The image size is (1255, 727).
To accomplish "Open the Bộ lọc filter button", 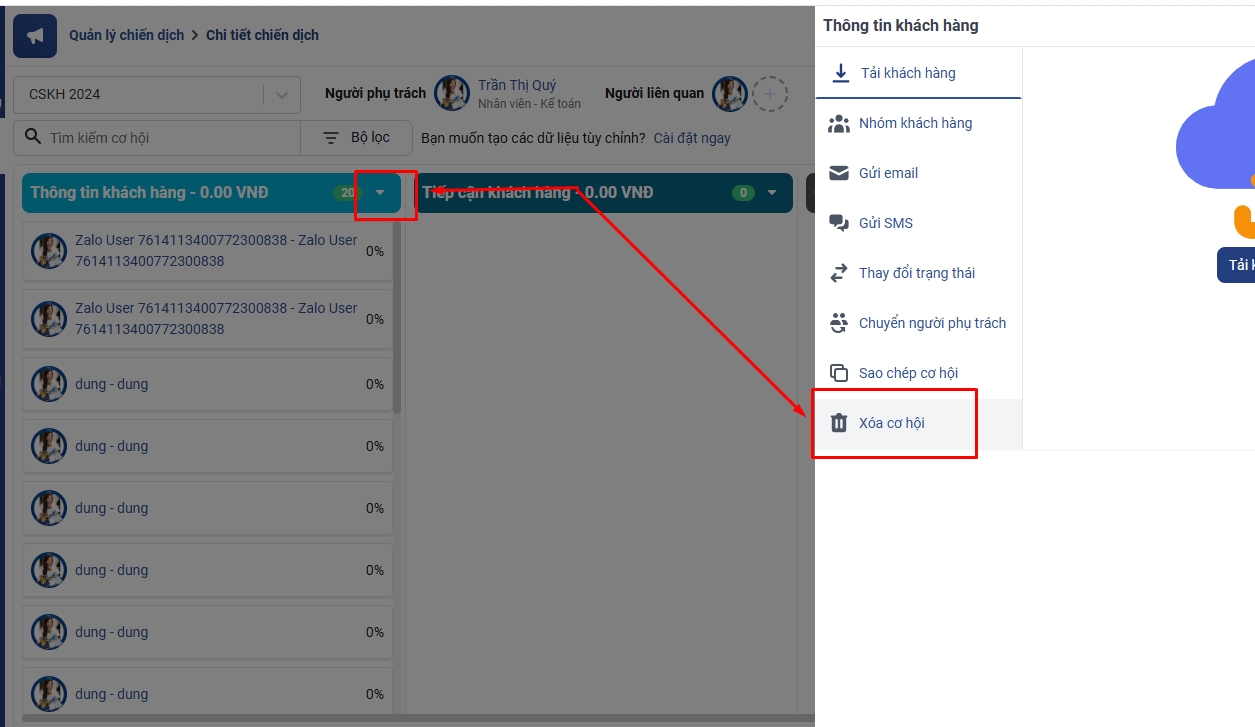I will pos(357,138).
